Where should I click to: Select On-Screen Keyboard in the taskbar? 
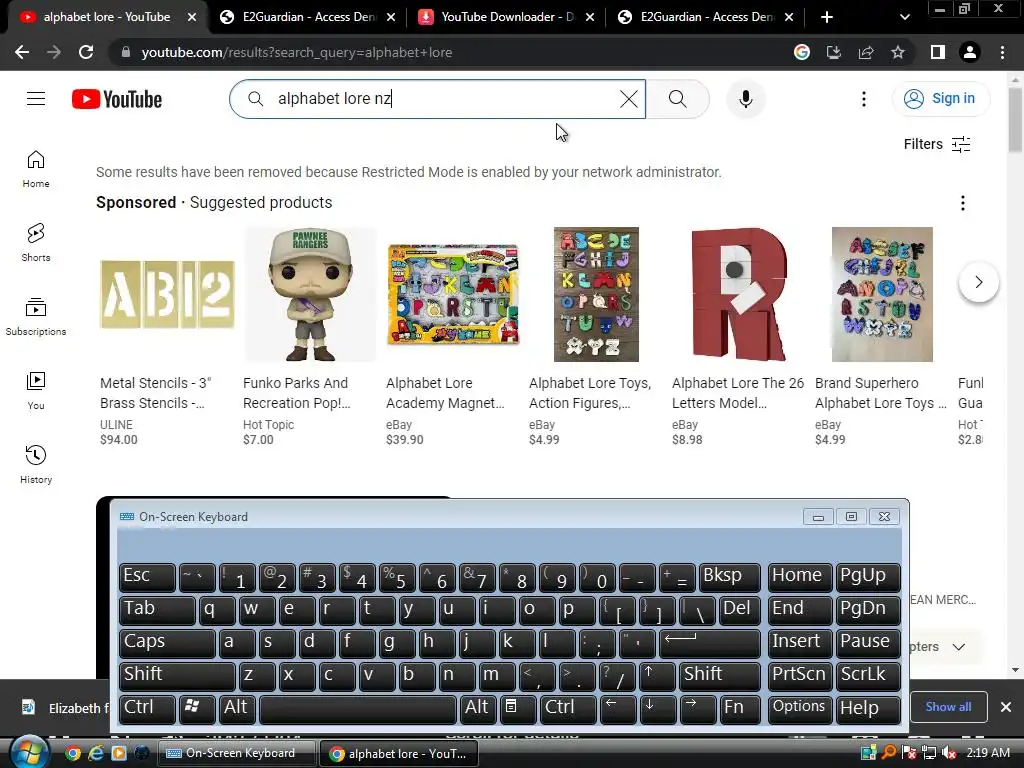(x=237, y=754)
